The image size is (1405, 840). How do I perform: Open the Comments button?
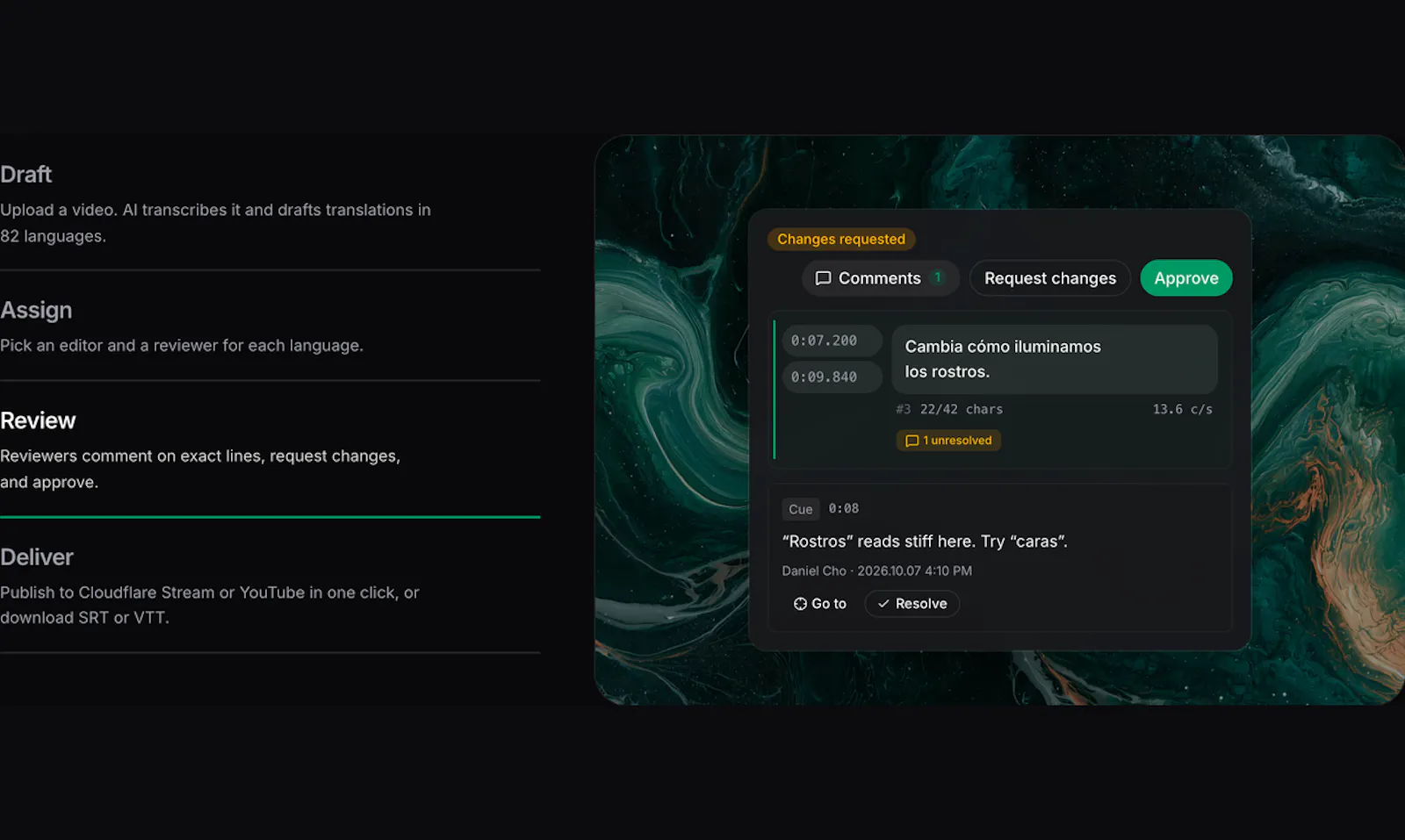point(880,278)
